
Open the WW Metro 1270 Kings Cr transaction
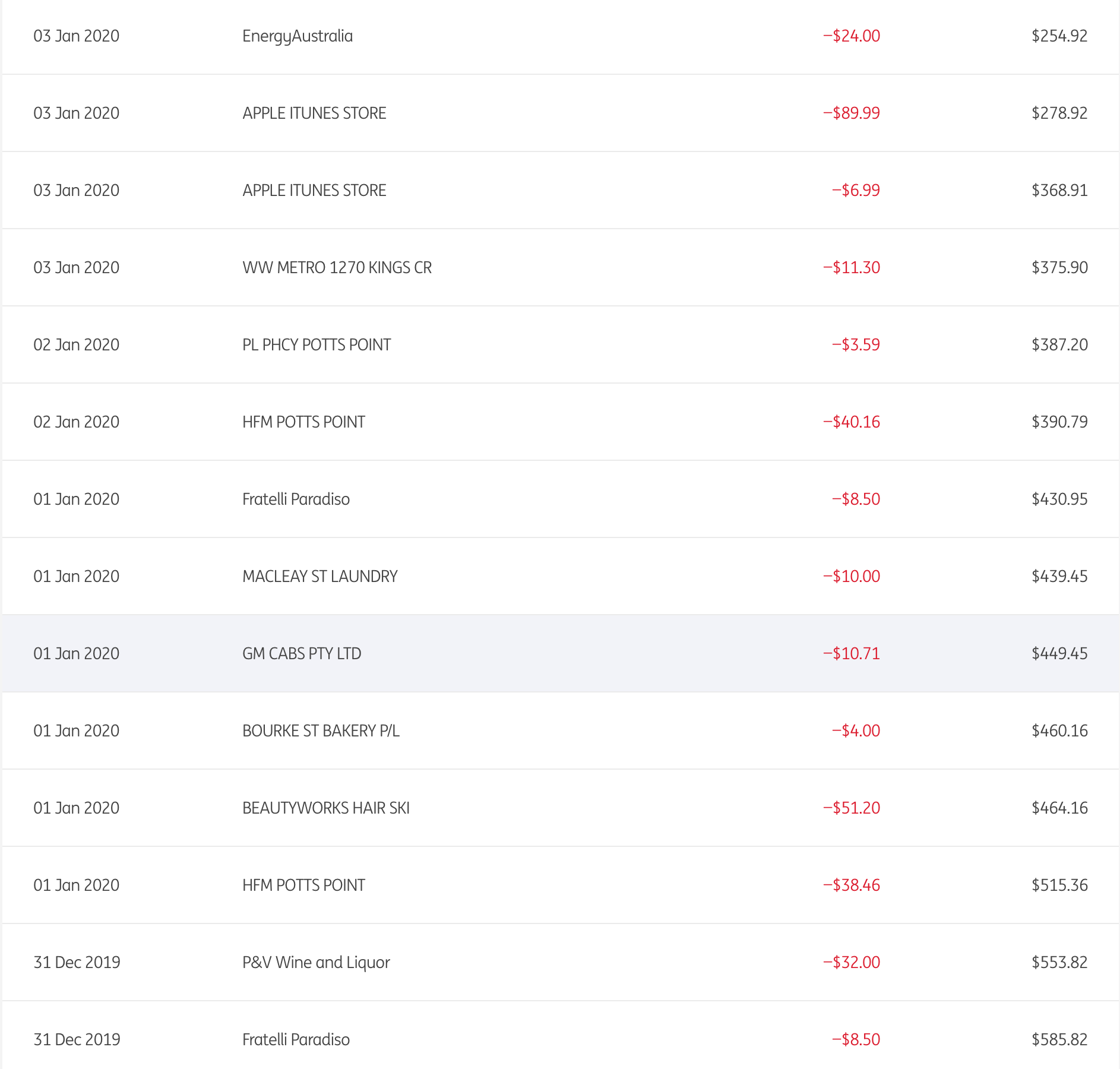click(x=337, y=268)
